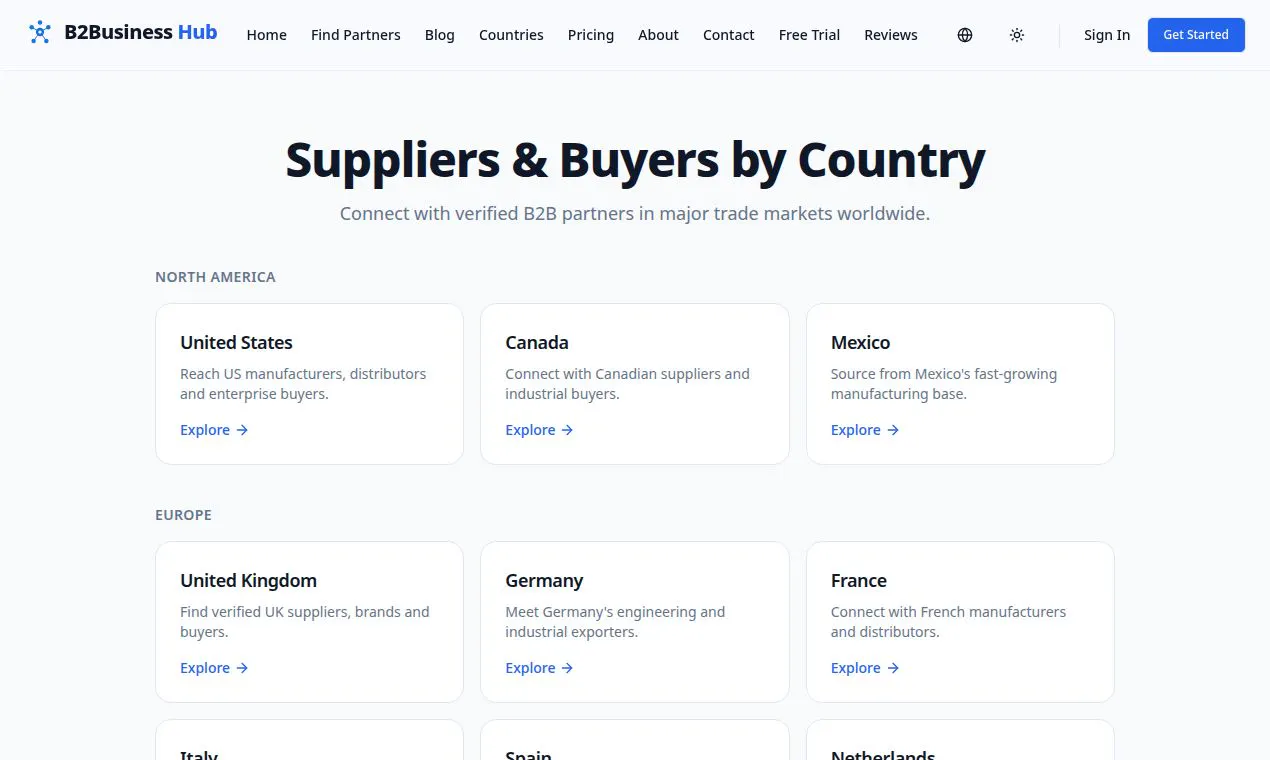Explore the United States card link
Viewport: 1270px width, 760px height.
(x=214, y=430)
